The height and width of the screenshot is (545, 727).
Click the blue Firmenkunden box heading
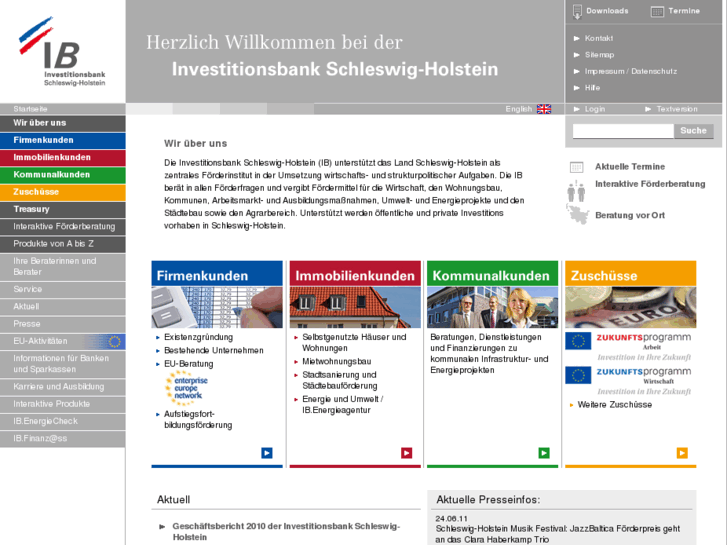point(217,274)
